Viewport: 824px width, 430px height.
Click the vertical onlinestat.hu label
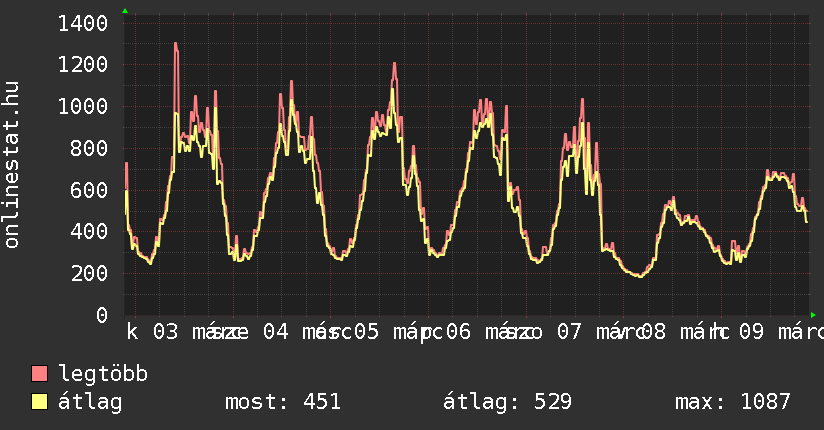point(12,165)
